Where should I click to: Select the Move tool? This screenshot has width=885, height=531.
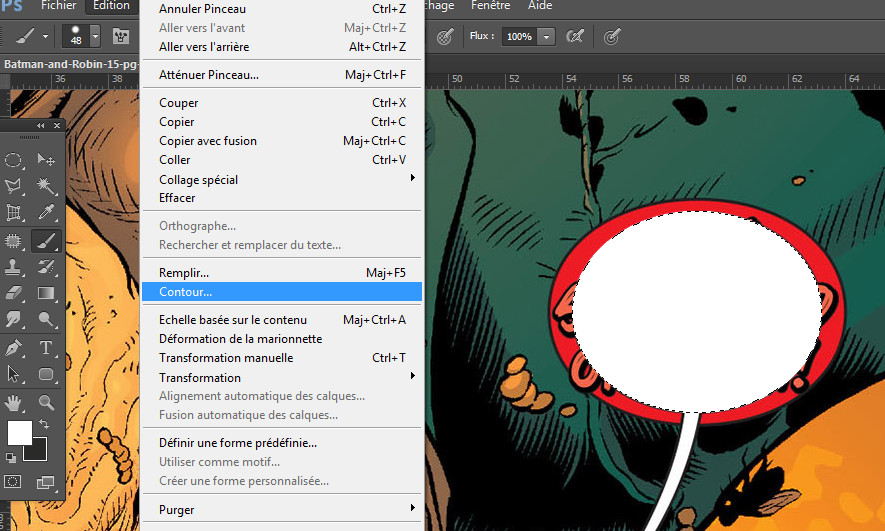tap(46, 160)
